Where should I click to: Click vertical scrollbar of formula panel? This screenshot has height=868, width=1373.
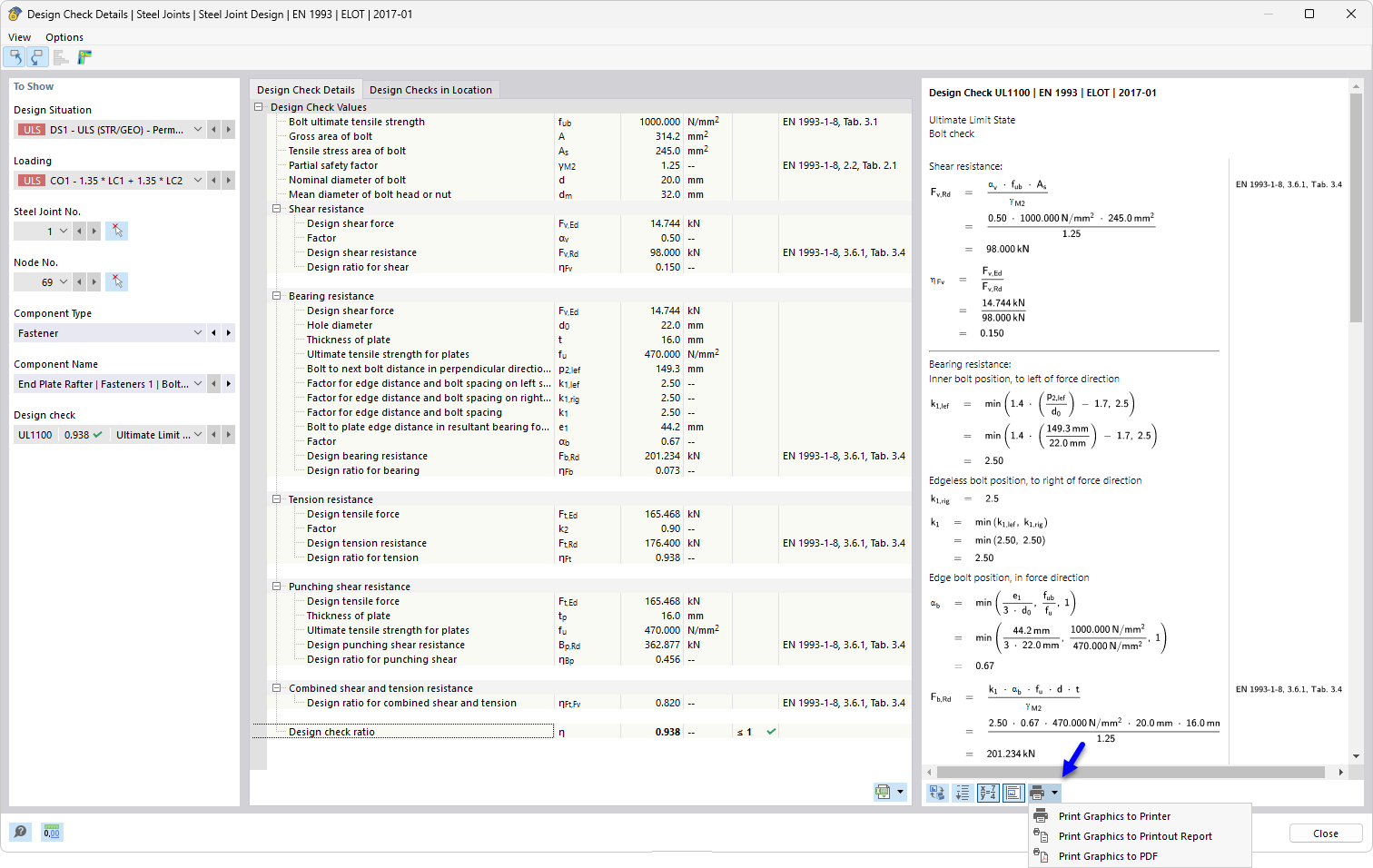pos(1356,208)
